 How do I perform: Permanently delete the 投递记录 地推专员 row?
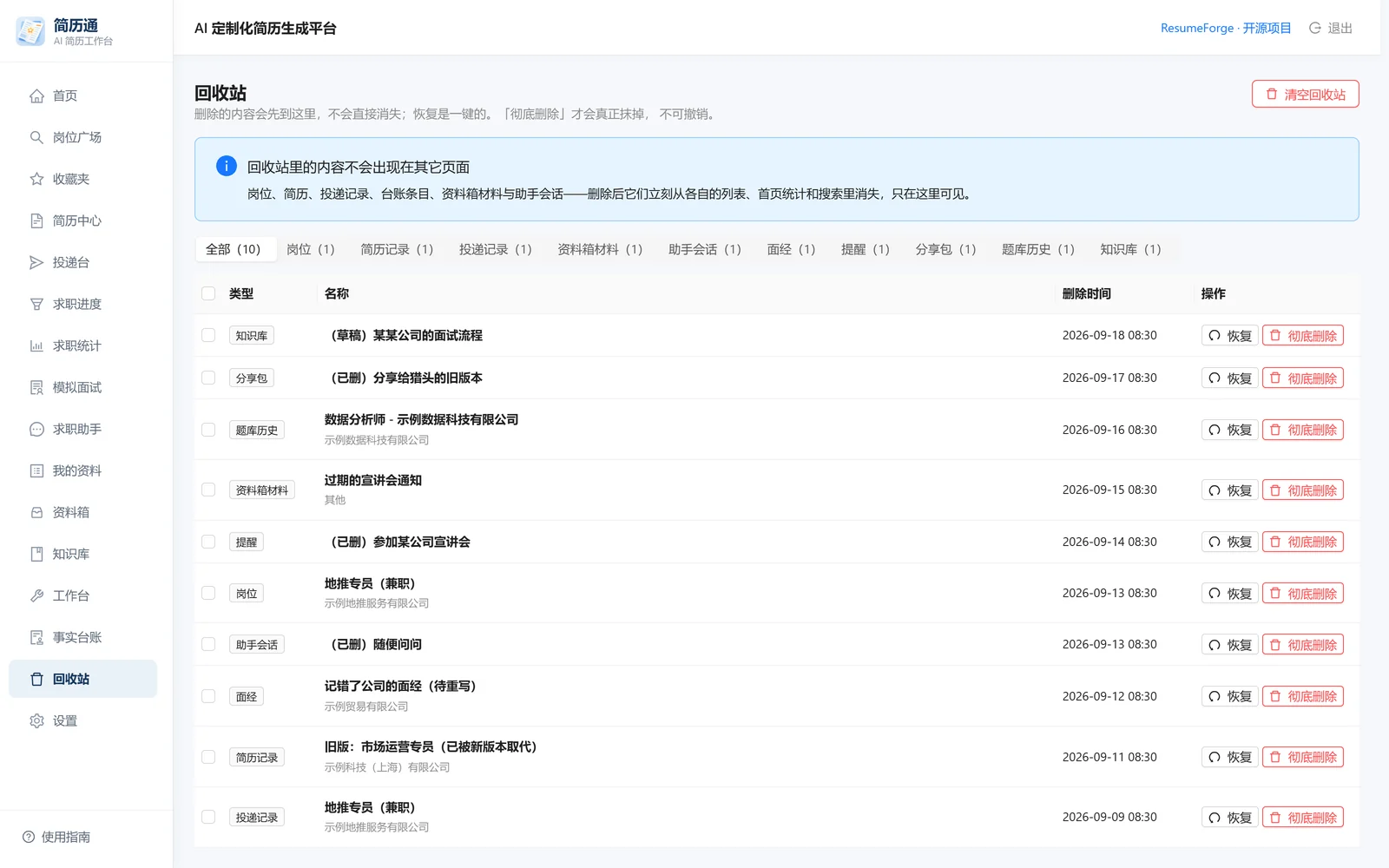pos(1302,818)
